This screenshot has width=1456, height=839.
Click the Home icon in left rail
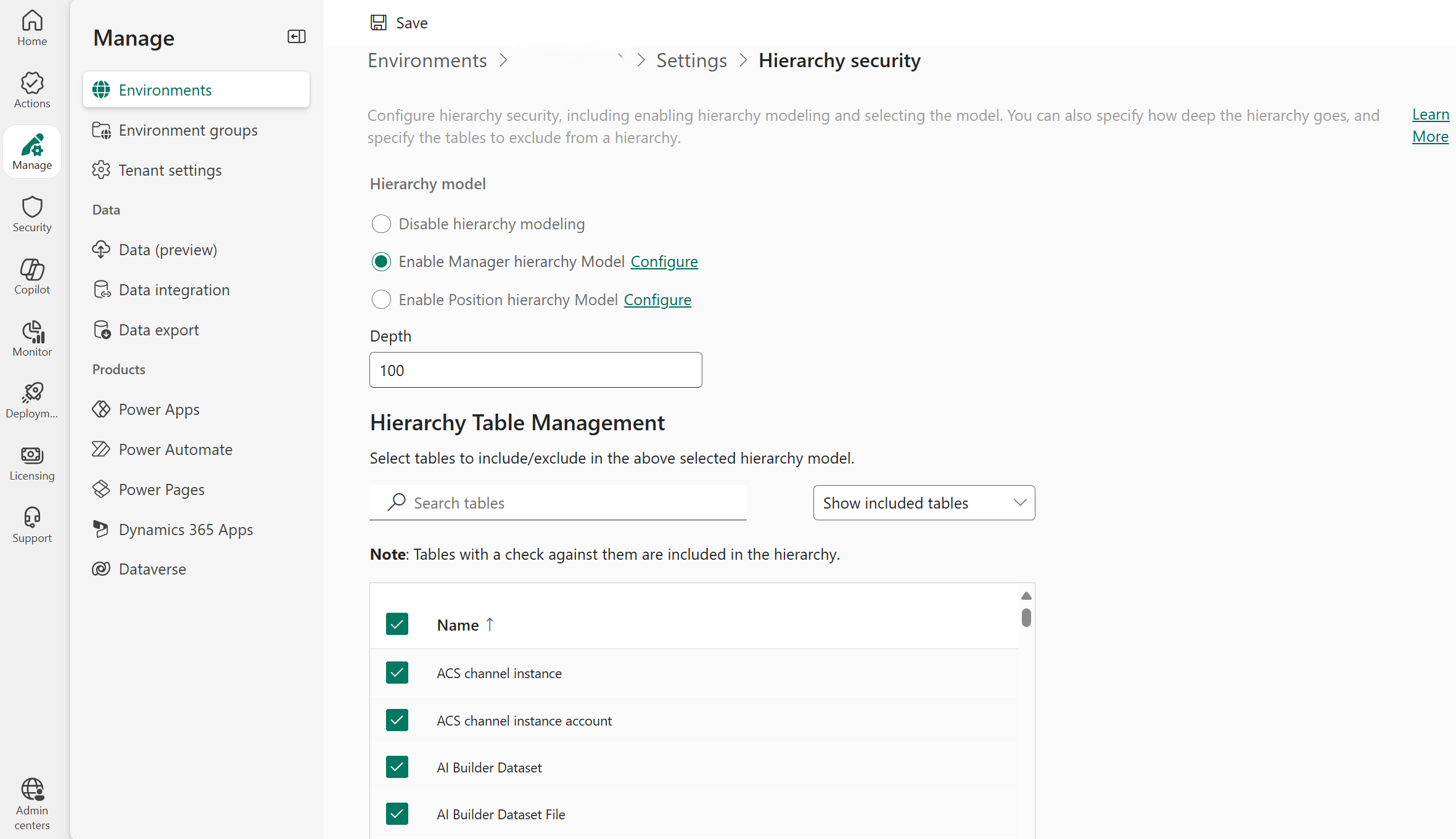click(x=32, y=22)
